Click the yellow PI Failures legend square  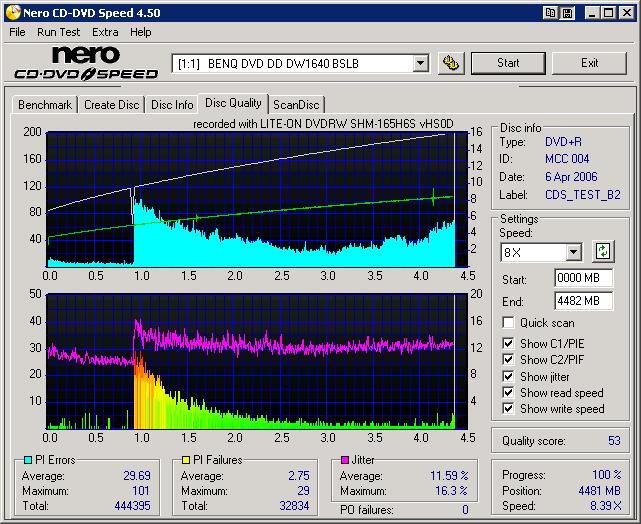click(x=186, y=461)
